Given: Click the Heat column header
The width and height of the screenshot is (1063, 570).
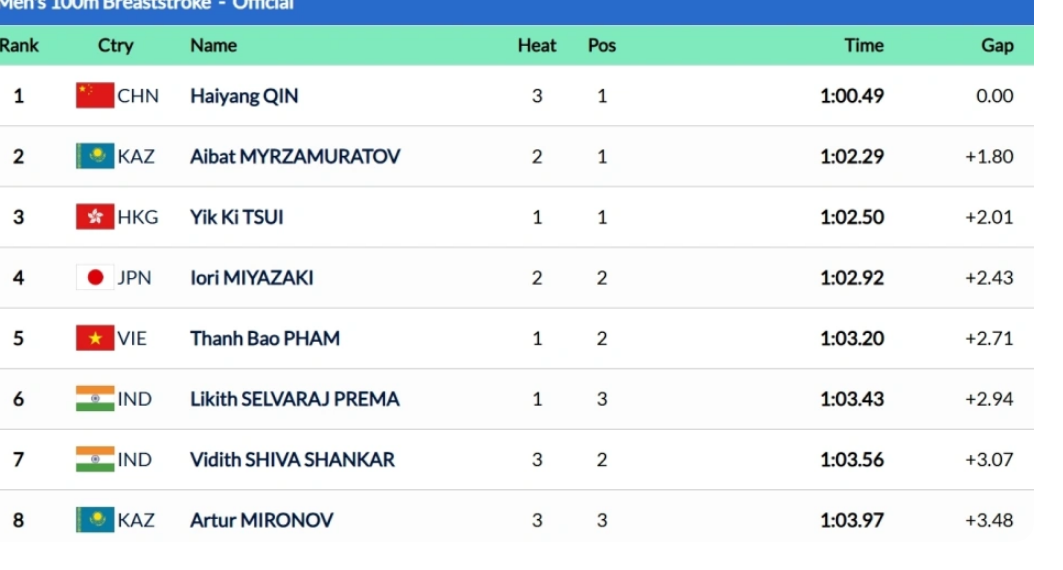Looking at the screenshot, I should pyautogui.click(x=537, y=45).
